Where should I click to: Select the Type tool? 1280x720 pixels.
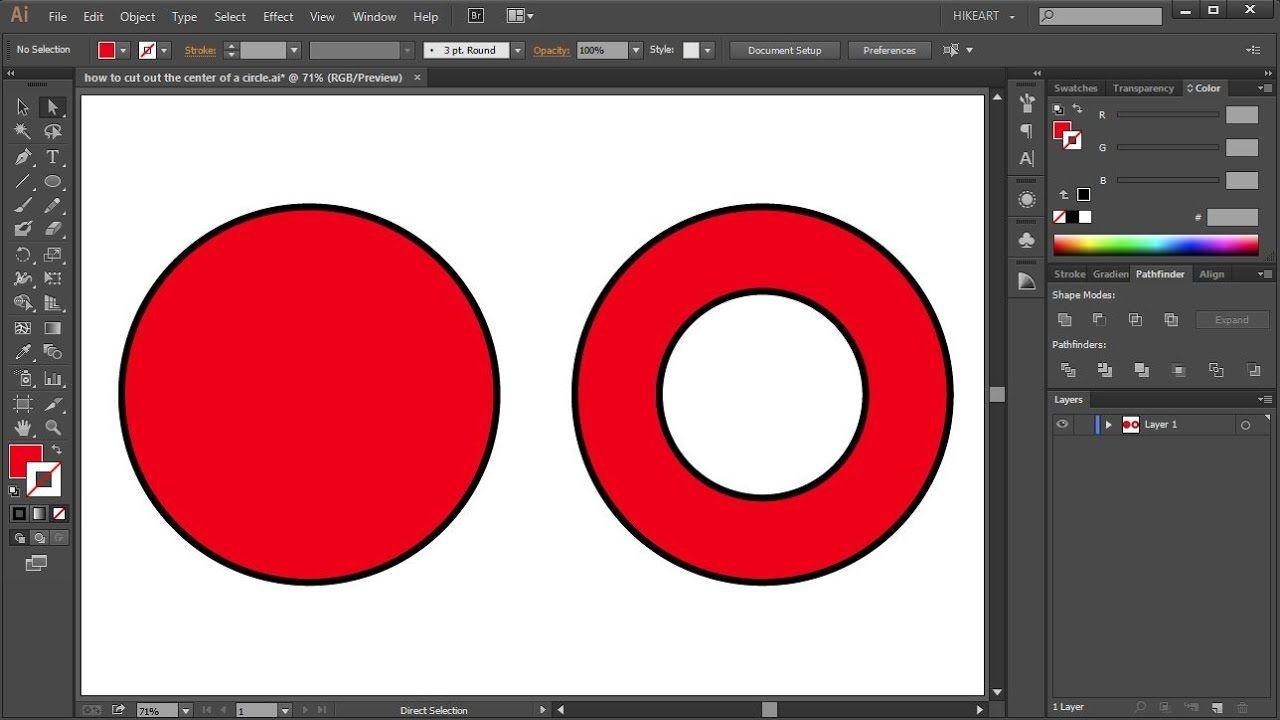tap(52, 157)
